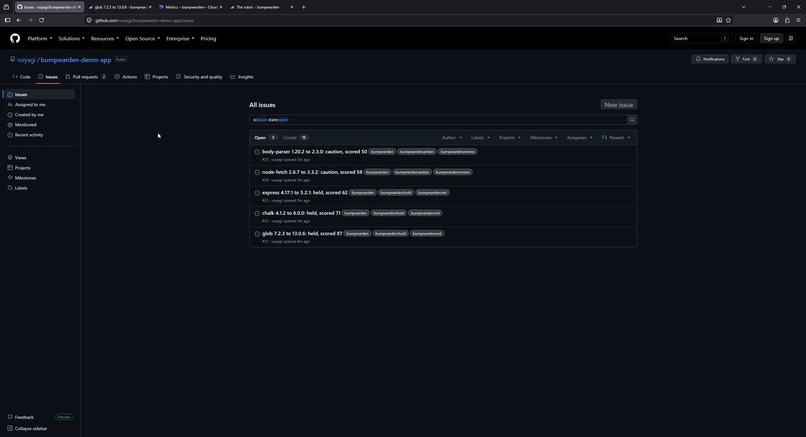Open the Security and quality tab
Screen dimensions: 806x437
(199, 77)
